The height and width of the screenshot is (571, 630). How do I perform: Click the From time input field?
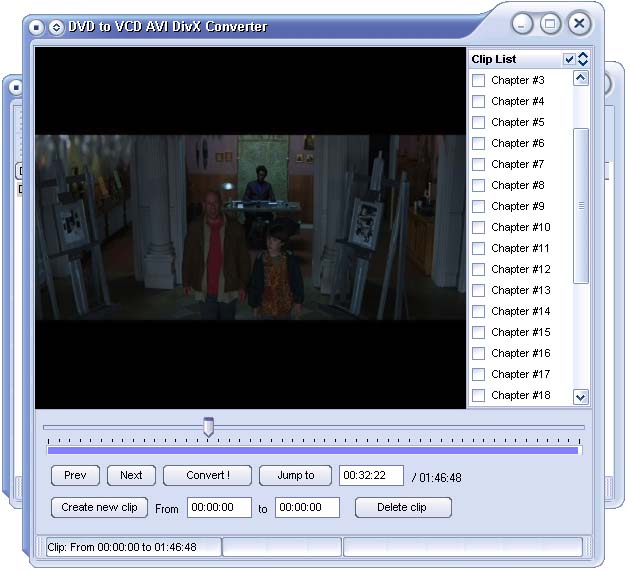(x=219, y=508)
